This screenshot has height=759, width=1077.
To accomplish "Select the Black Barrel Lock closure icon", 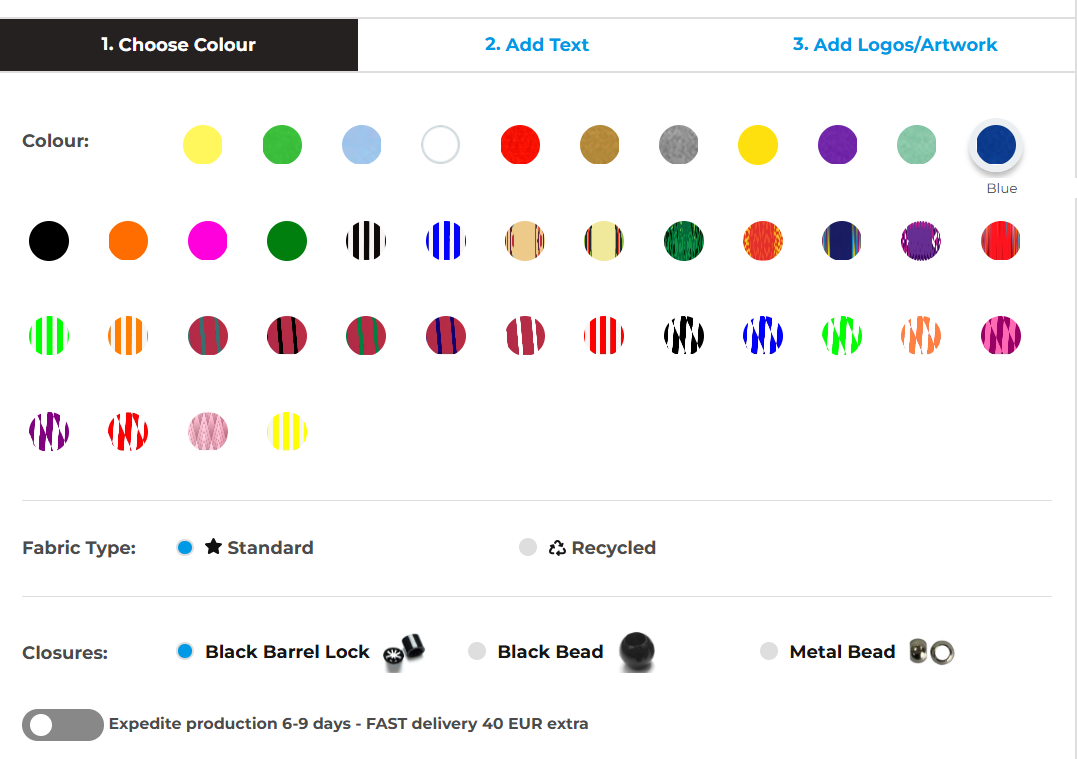I will (405, 651).
